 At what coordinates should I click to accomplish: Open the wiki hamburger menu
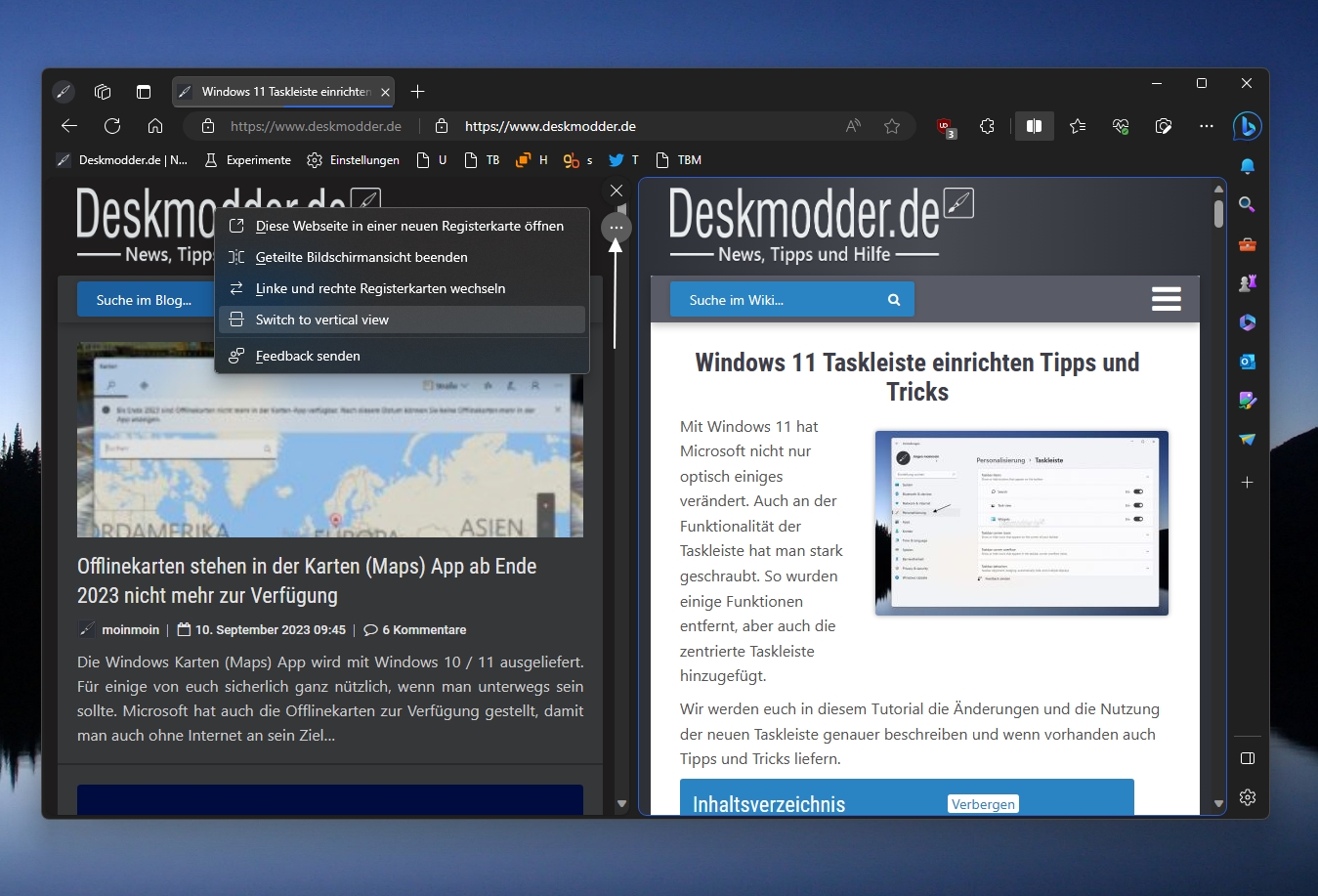1167,299
